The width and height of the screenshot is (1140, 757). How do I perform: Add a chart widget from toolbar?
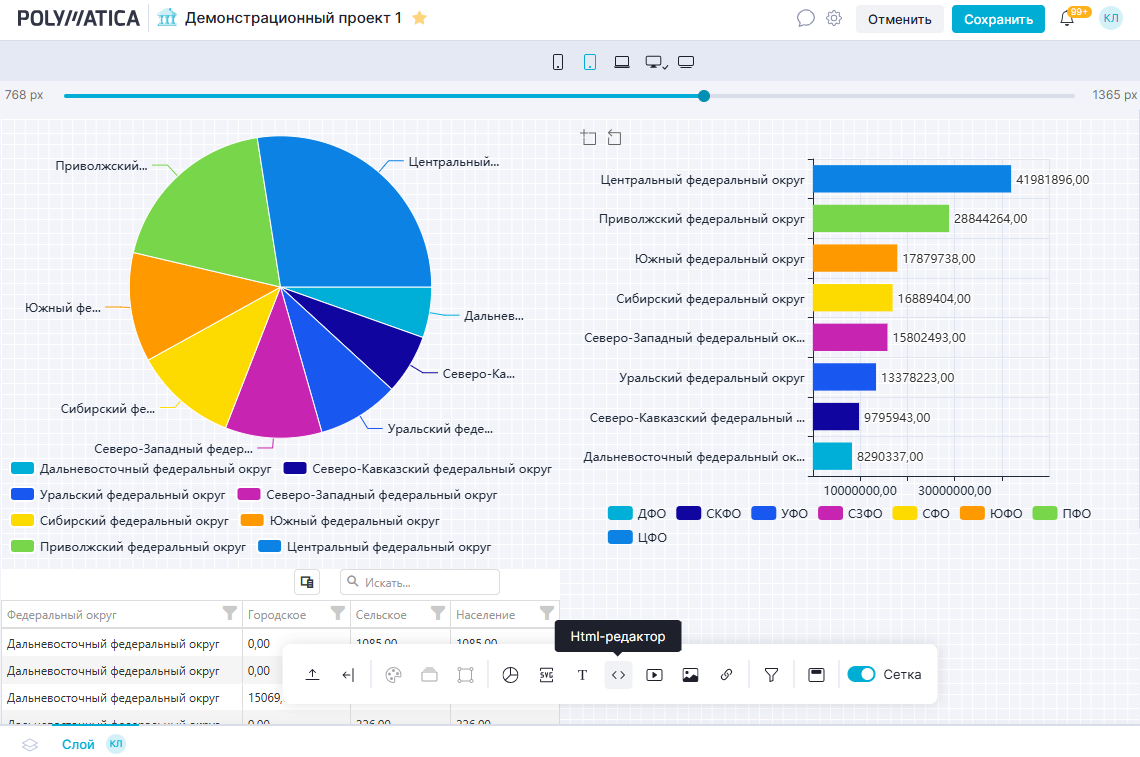[510, 675]
